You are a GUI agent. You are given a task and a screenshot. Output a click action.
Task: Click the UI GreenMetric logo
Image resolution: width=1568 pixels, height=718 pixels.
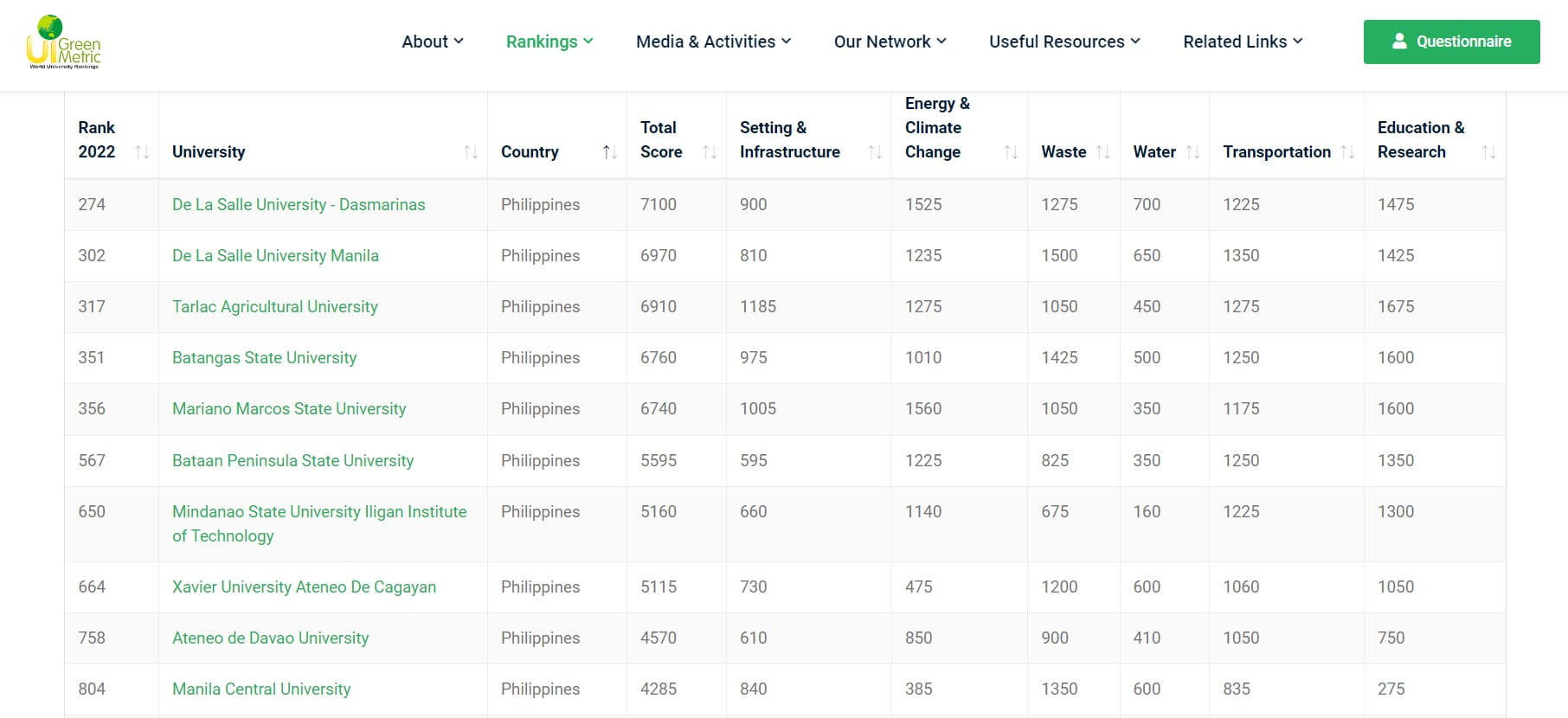64,42
